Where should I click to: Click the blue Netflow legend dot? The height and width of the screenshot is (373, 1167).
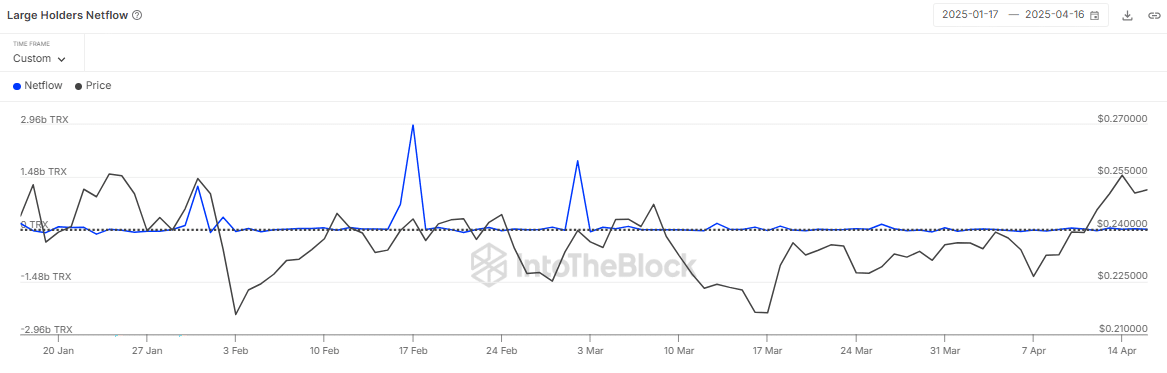[x=17, y=86]
